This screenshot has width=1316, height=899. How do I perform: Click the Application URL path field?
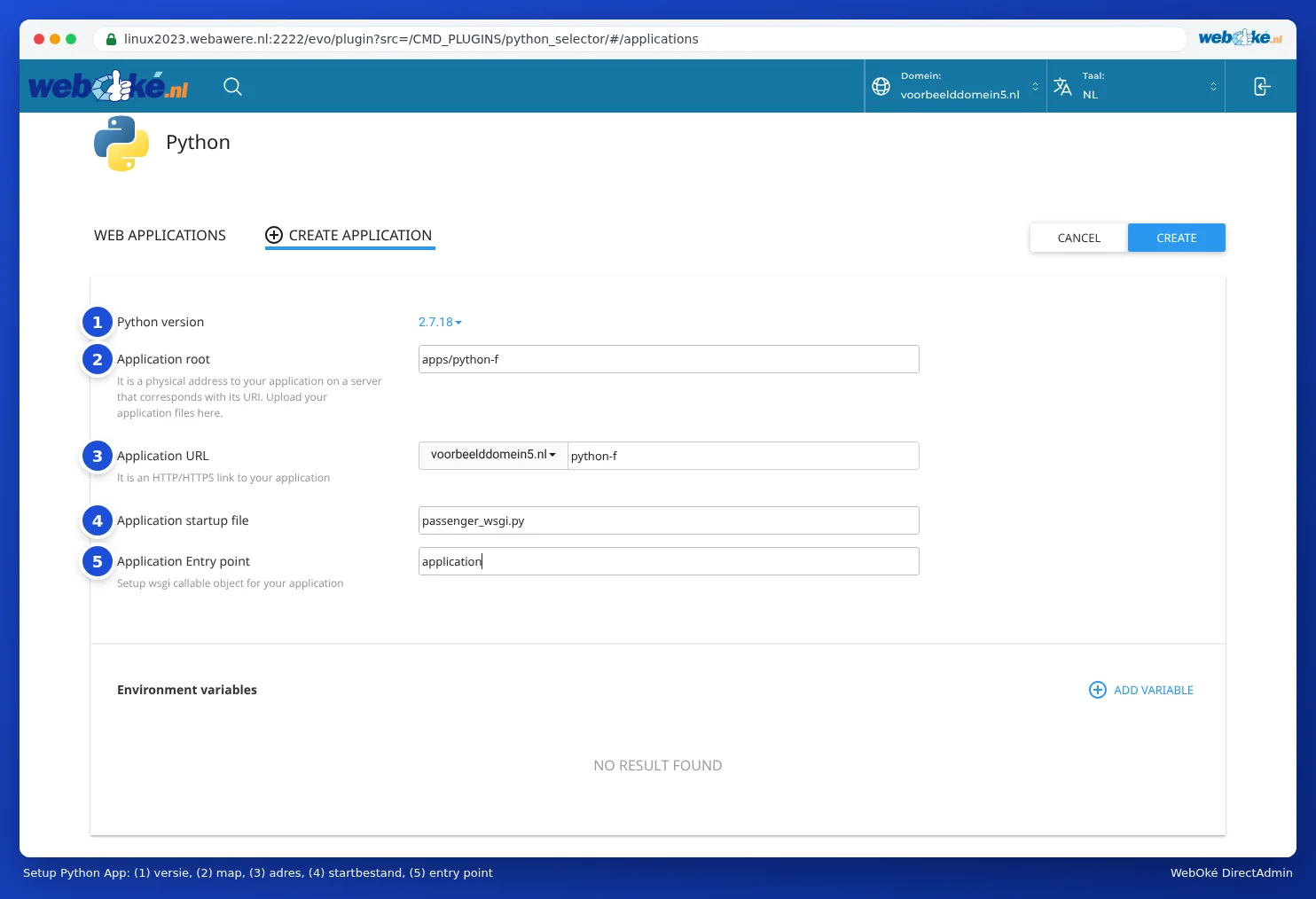pos(743,456)
